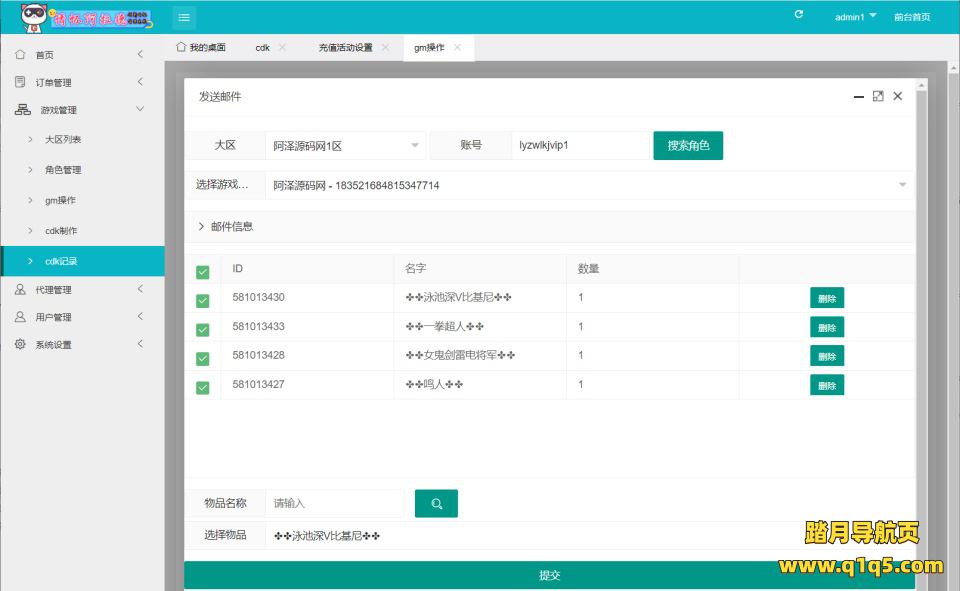
Task: Click the hamburger menu toggle icon
Action: (x=184, y=17)
